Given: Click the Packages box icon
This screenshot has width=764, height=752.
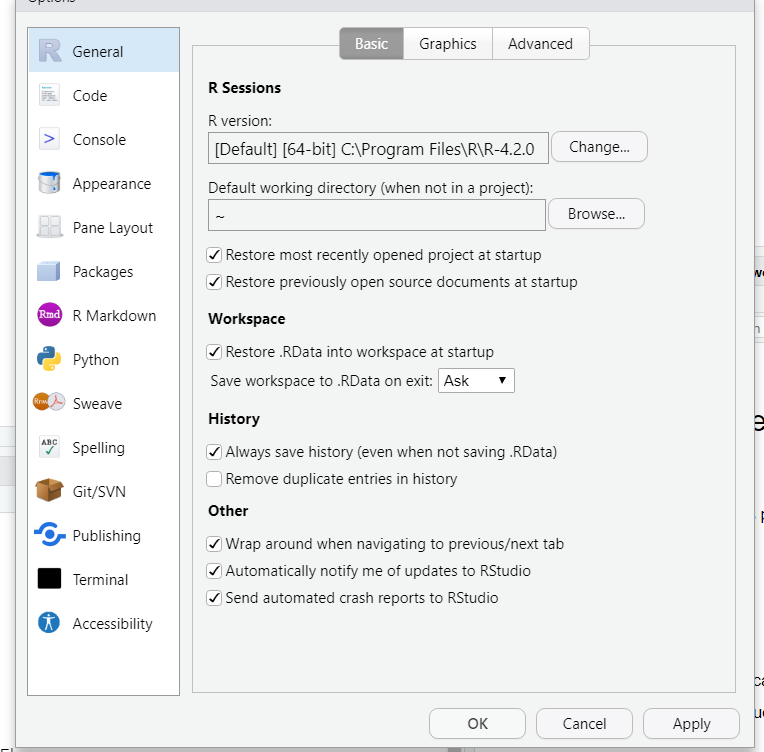Looking at the screenshot, I should [x=49, y=271].
